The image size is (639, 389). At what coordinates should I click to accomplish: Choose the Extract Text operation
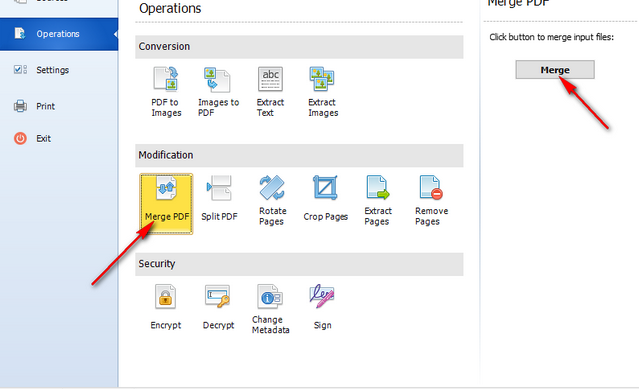point(270,92)
